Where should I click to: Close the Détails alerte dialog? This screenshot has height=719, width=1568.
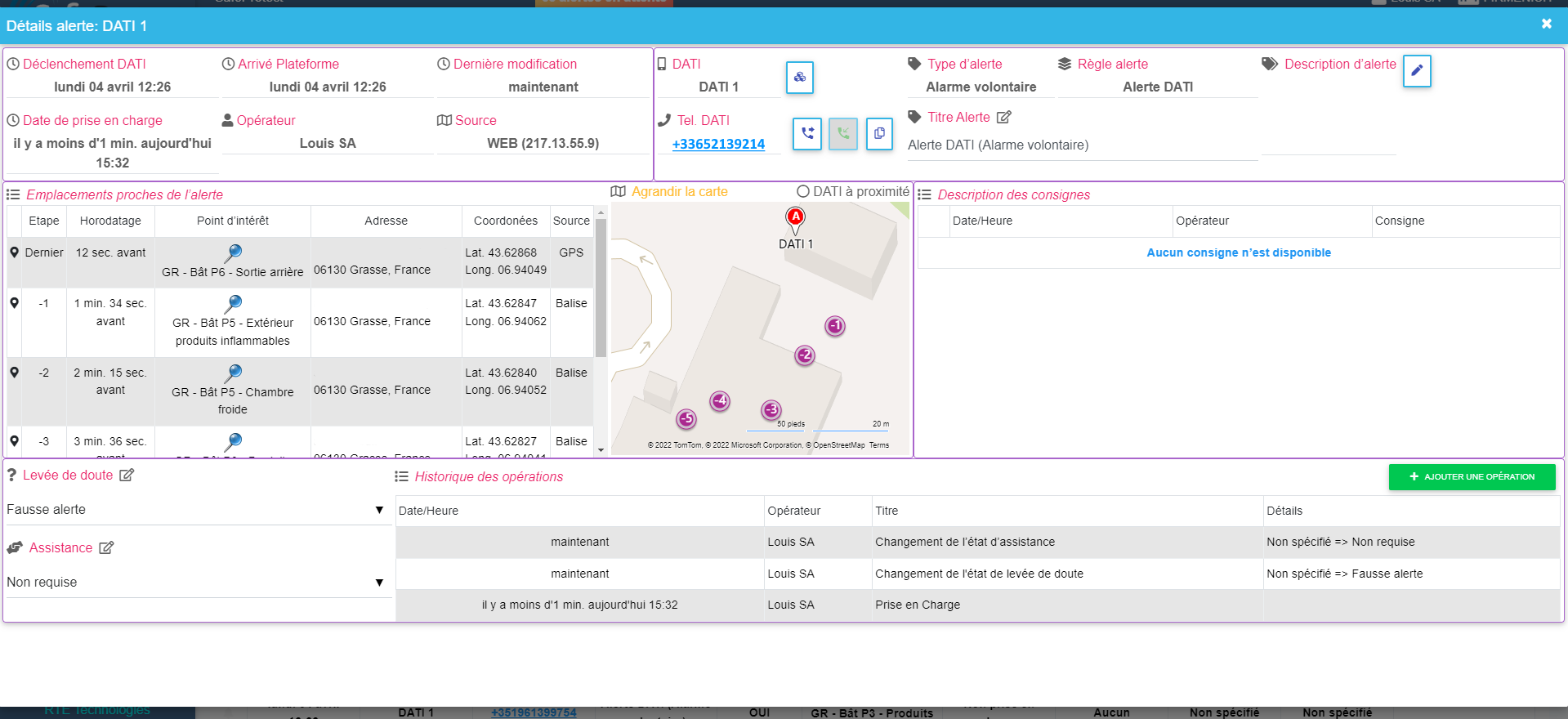pos(1546,25)
